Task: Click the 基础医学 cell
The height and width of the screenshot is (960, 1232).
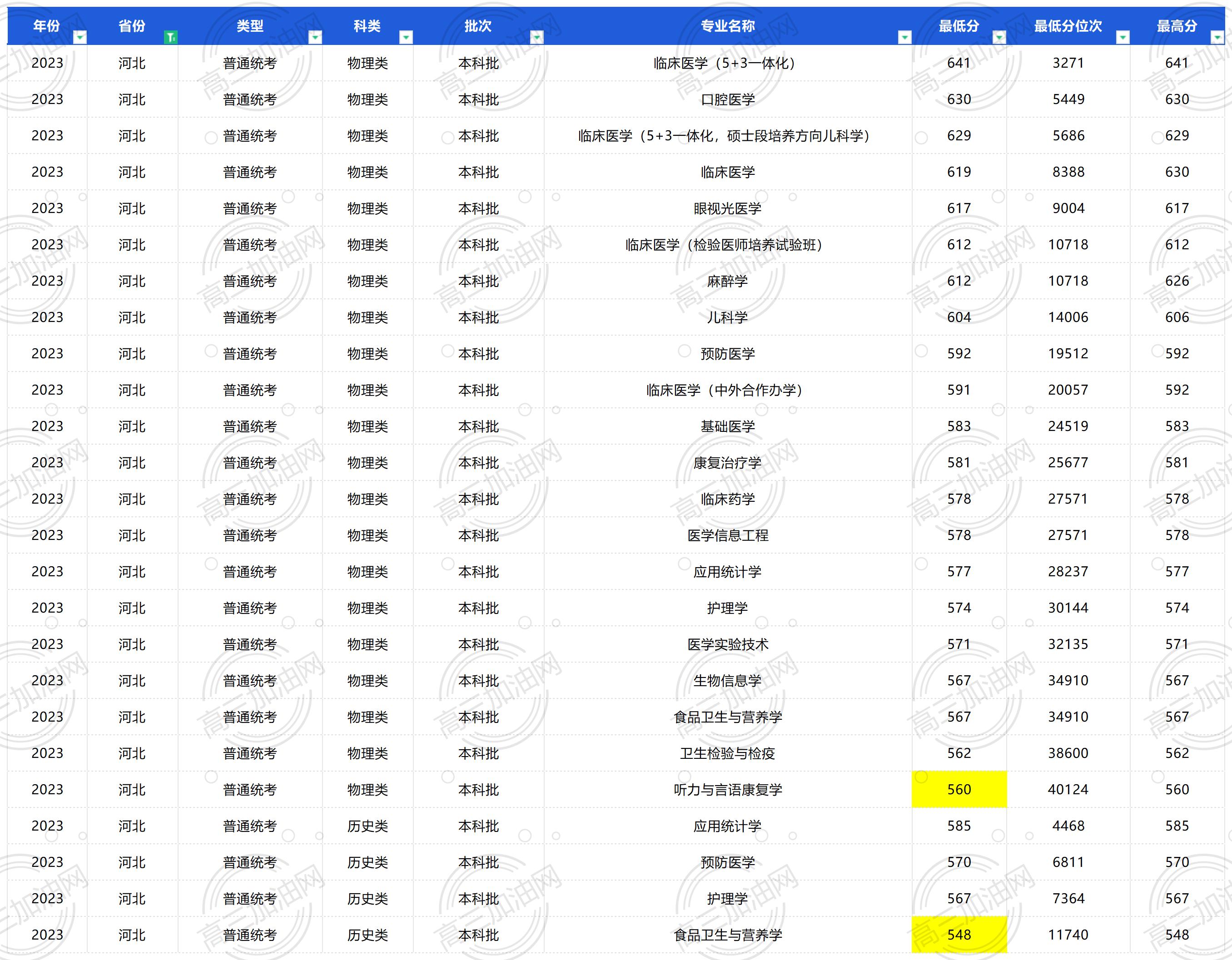Action: point(728,426)
